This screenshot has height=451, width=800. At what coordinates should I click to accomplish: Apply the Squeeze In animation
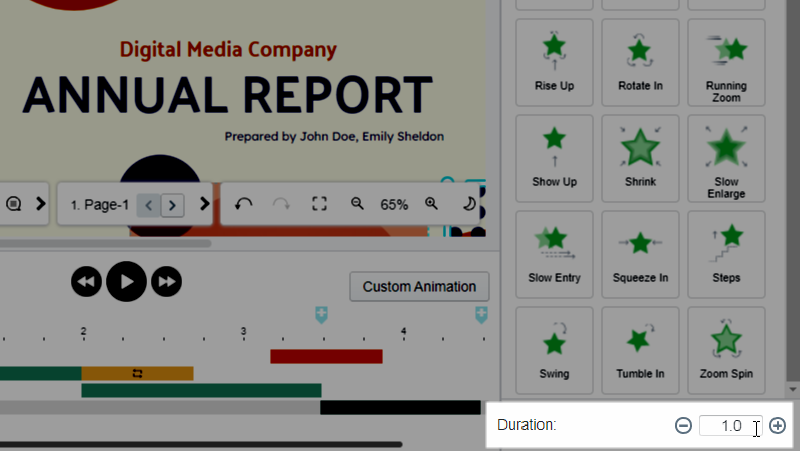pos(640,254)
